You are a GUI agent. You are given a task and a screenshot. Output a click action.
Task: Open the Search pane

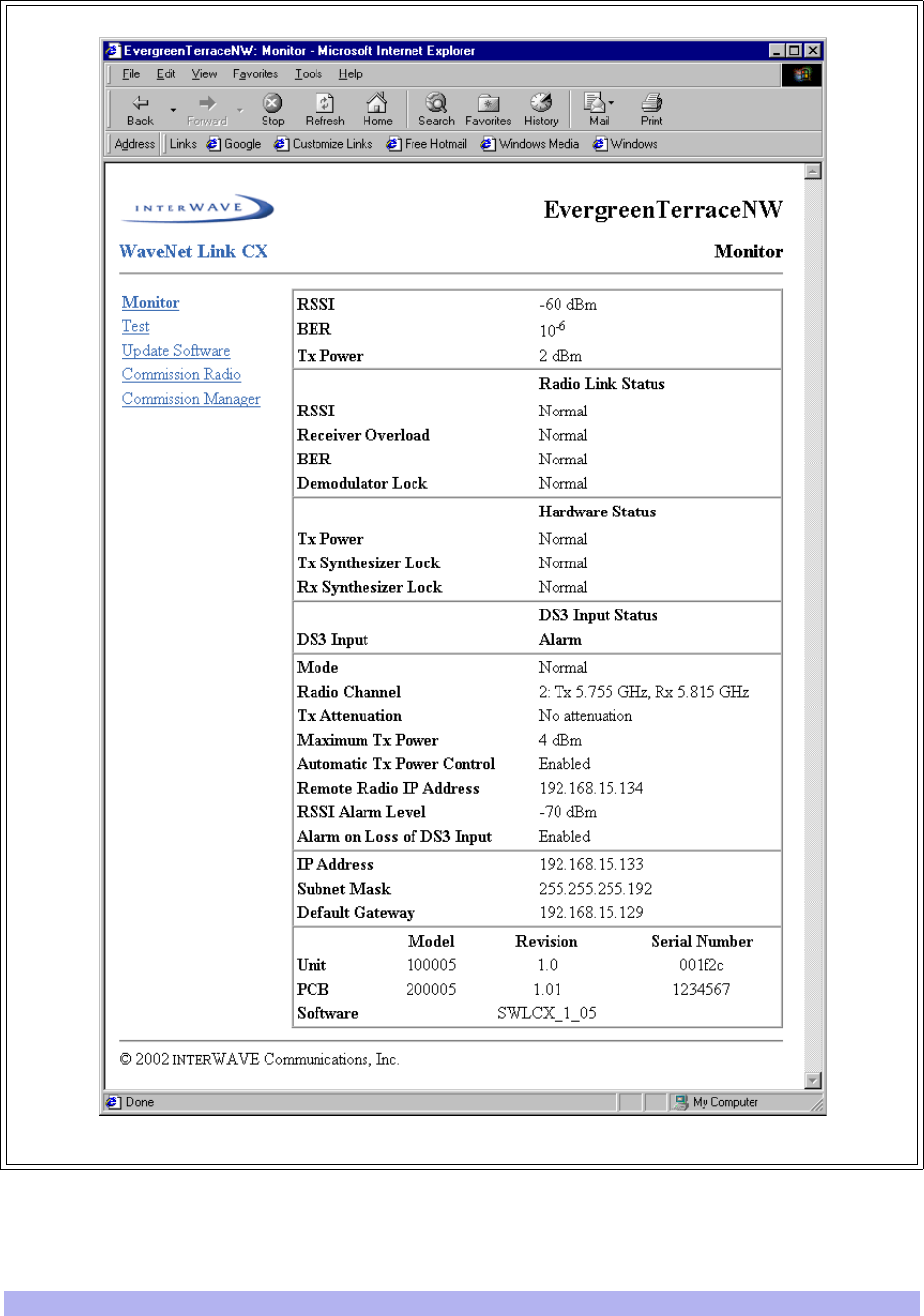(436, 110)
